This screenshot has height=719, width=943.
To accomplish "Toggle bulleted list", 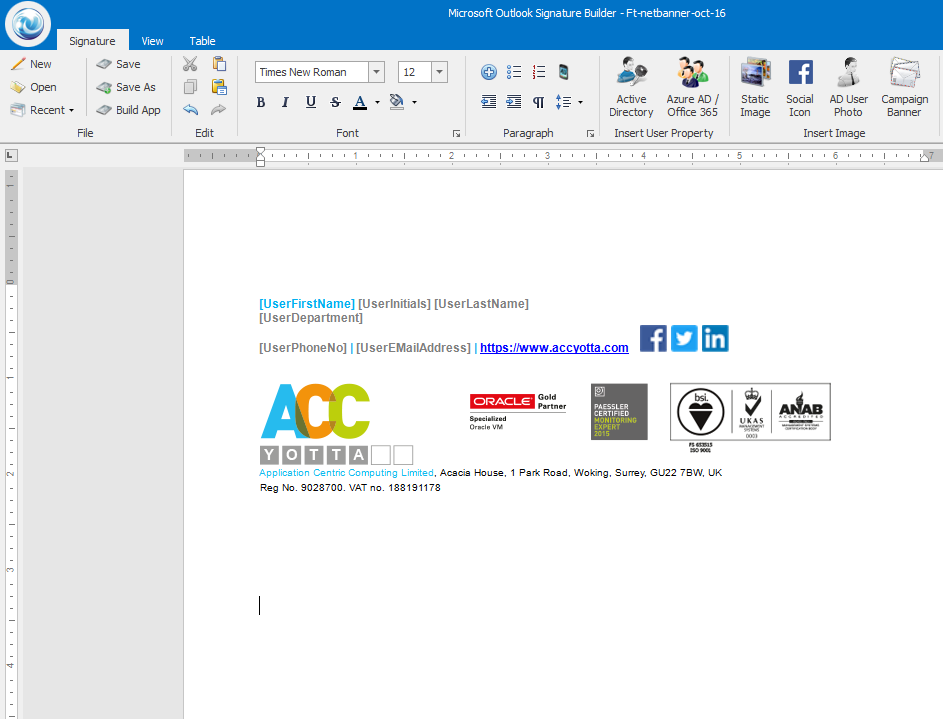I will pos(514,72).
